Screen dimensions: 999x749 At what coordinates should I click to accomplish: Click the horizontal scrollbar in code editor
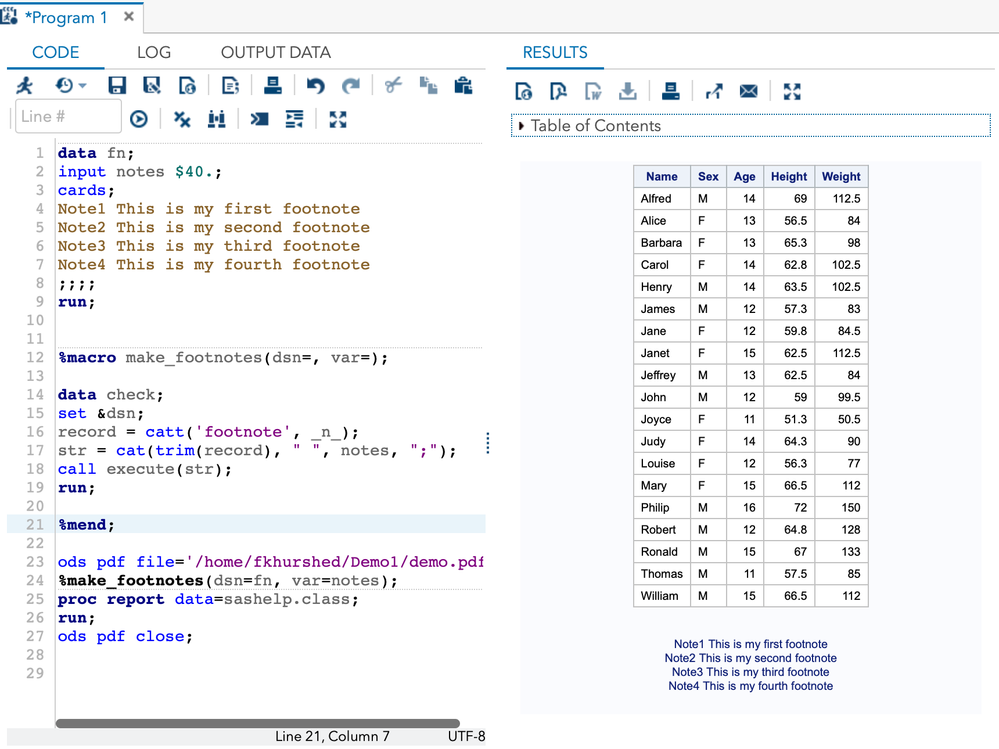click(x=257, y=723)
